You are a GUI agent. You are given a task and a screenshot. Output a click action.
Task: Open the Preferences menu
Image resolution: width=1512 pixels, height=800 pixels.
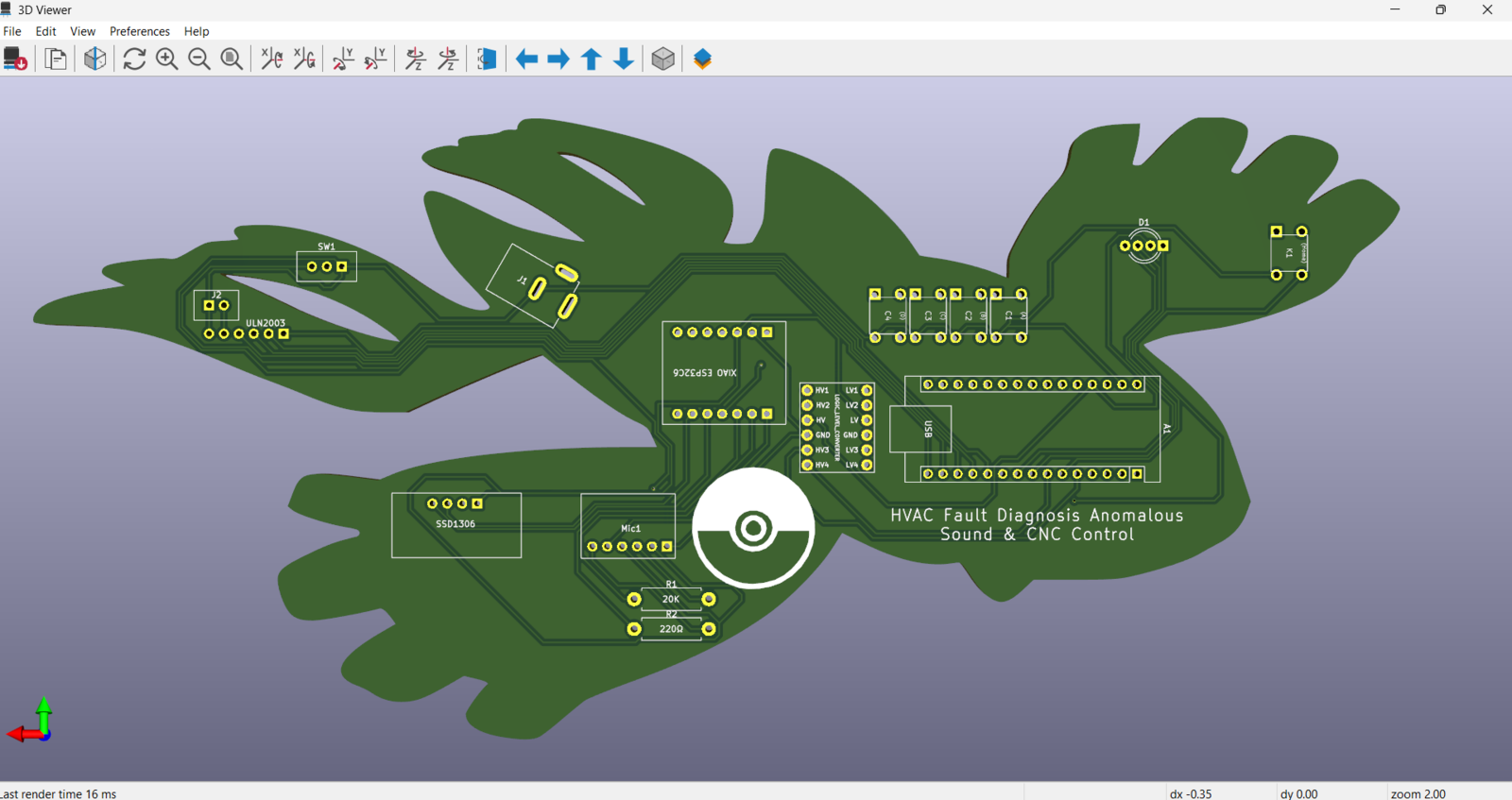point(140,31)
